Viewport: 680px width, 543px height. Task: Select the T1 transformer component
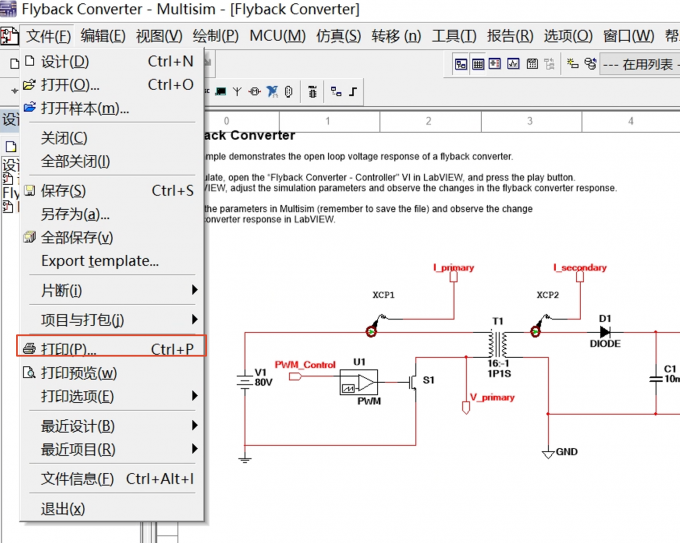498,344
